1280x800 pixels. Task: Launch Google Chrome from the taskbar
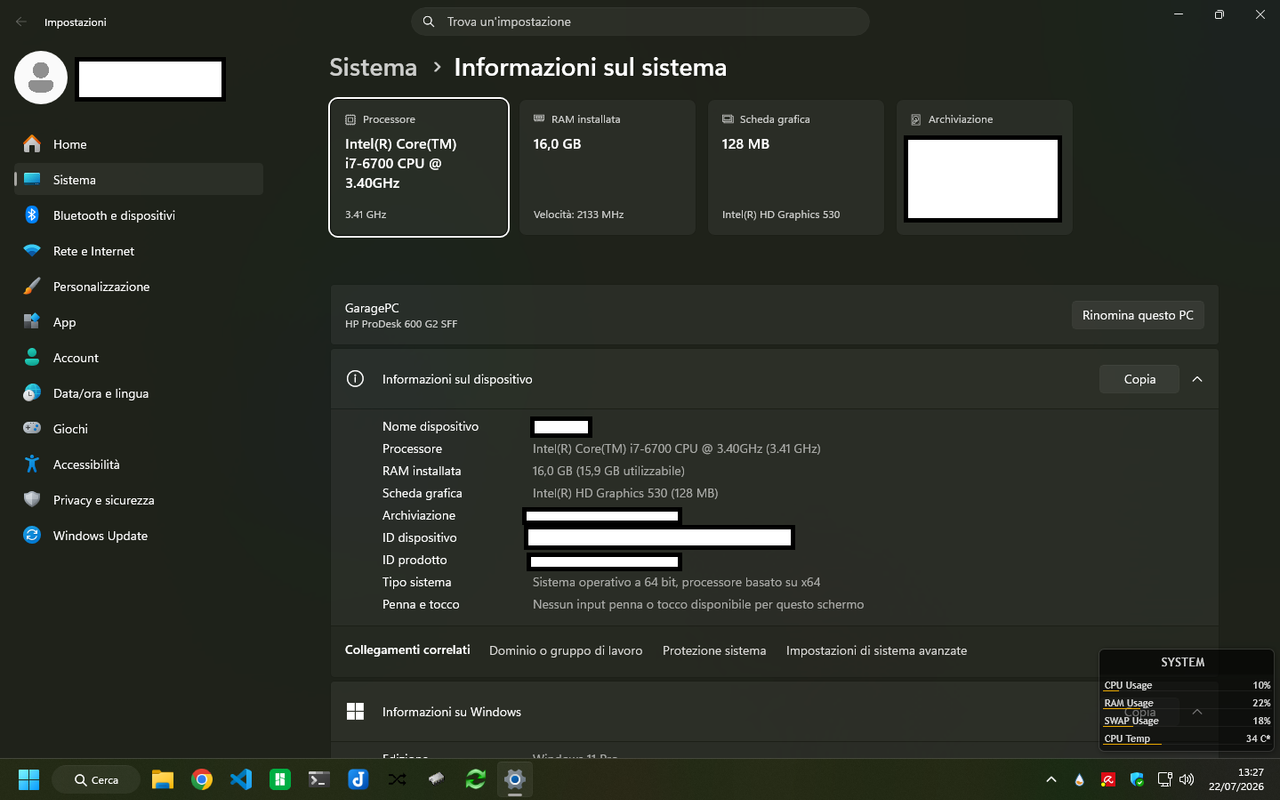click(202, 779)
